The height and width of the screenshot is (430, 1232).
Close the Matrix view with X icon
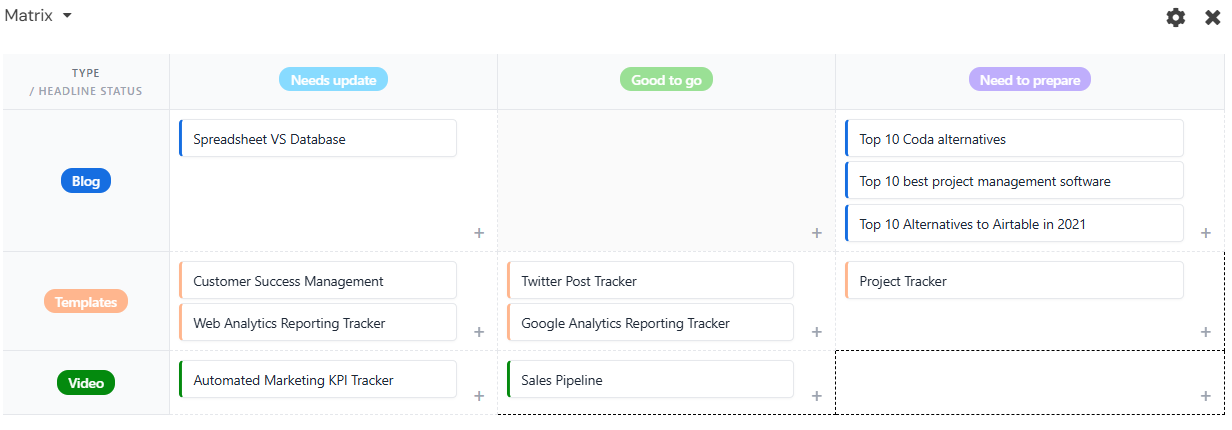(x=1213, y=17)
